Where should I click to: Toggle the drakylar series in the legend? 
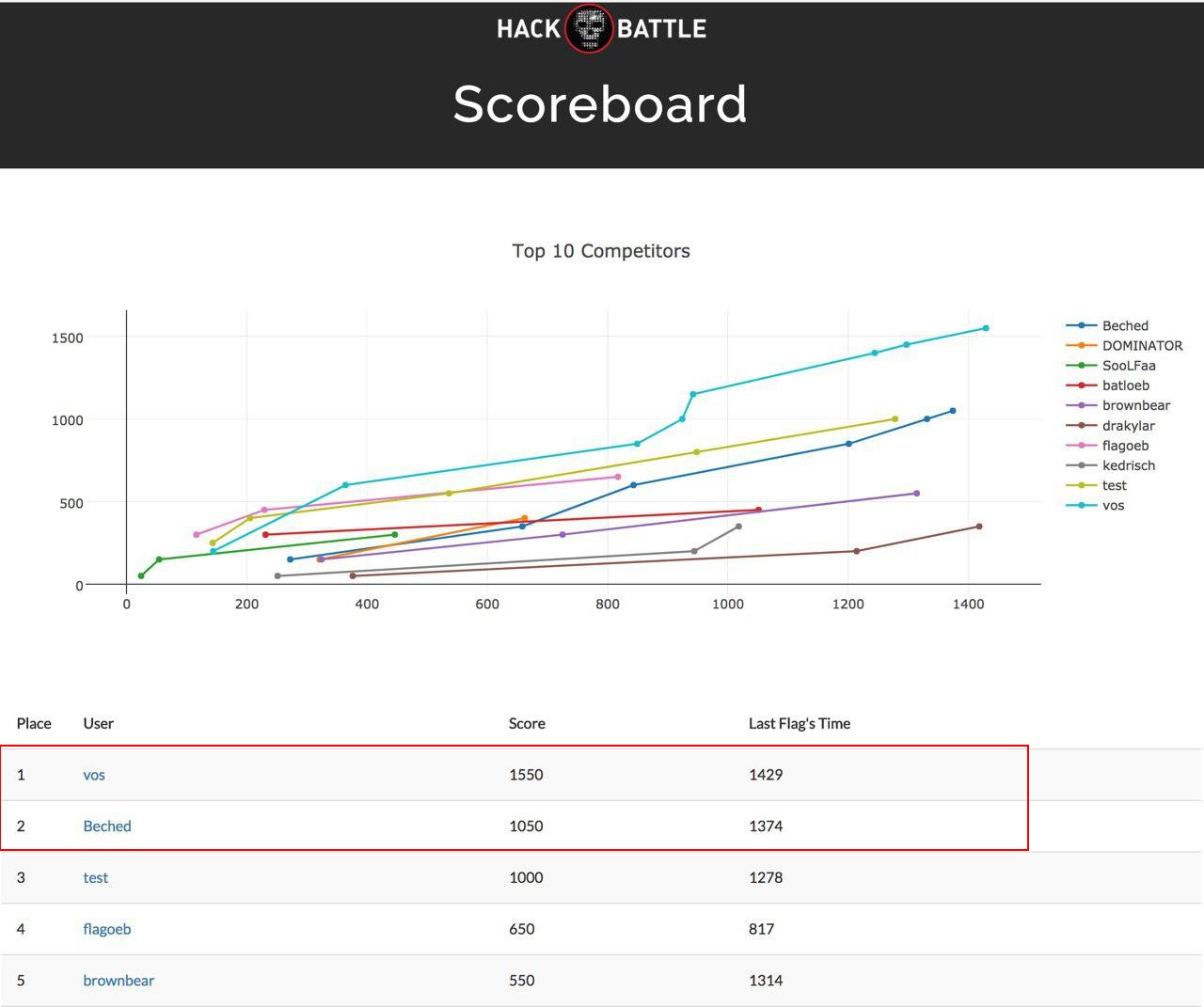tap(1111, 426)
